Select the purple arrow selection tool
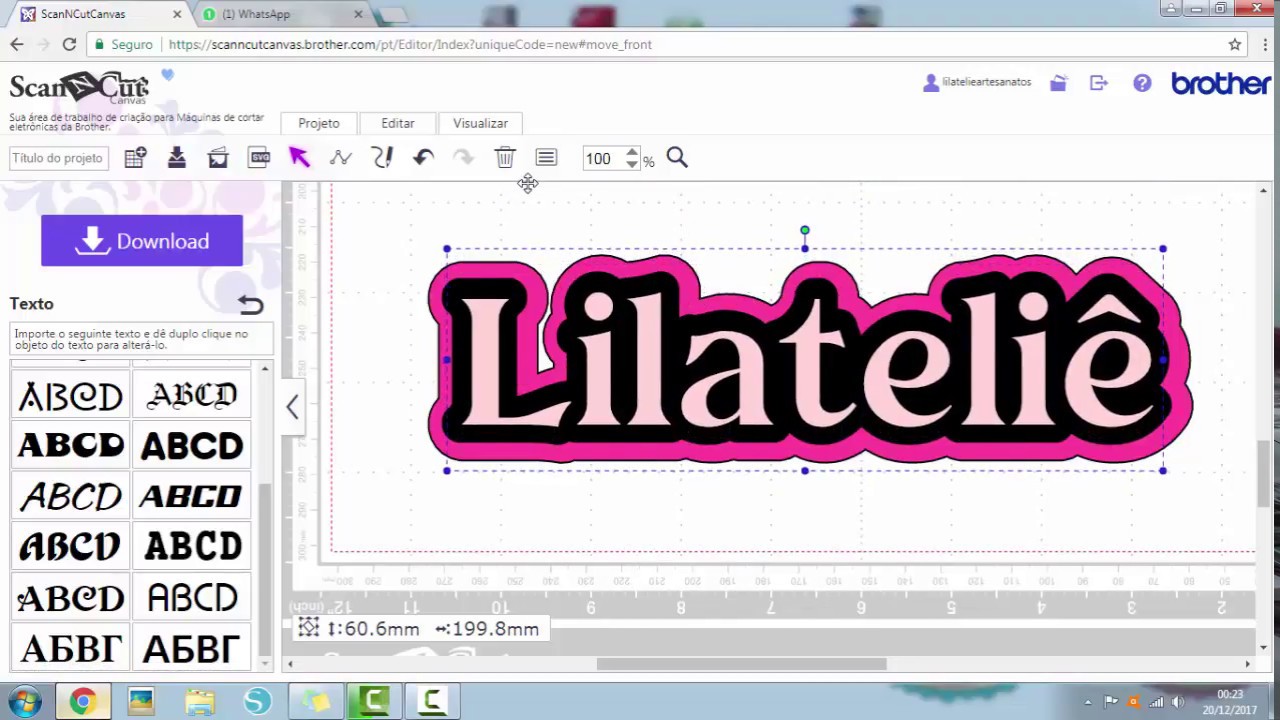The image size is (1280, 720). pos(299,157)
